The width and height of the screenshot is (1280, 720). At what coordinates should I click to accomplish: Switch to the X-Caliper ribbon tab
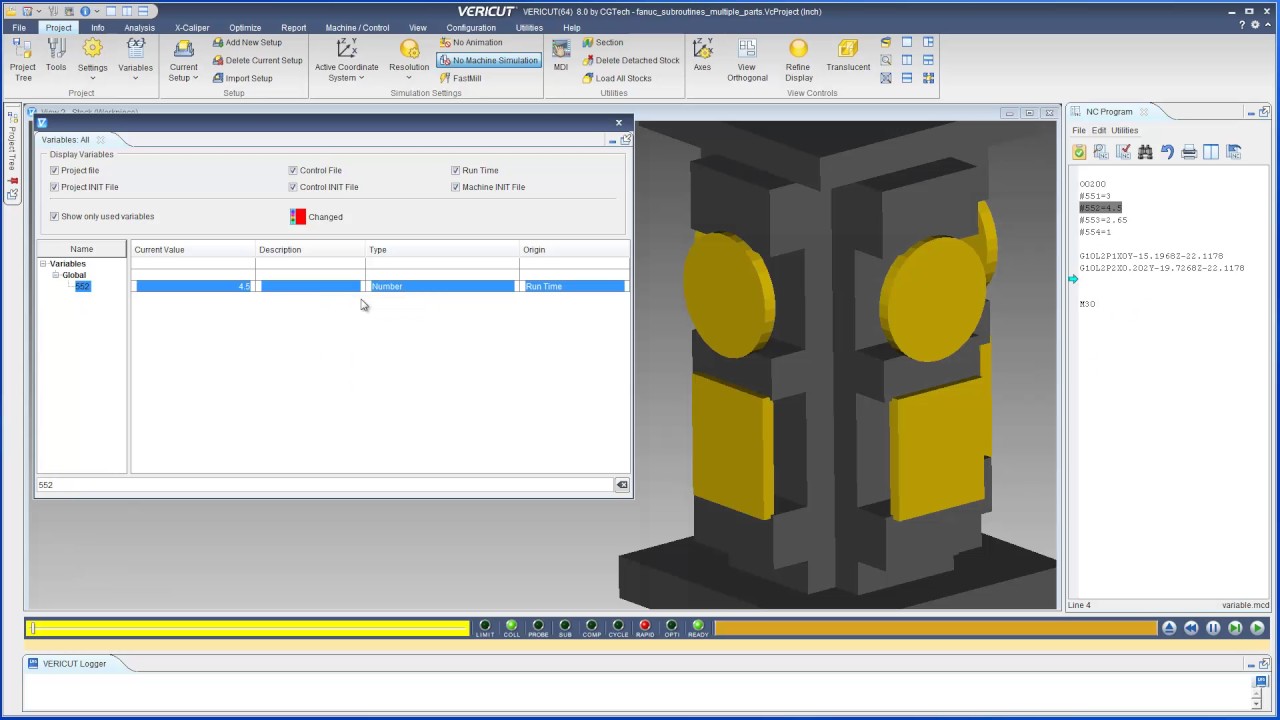point(192,28)
